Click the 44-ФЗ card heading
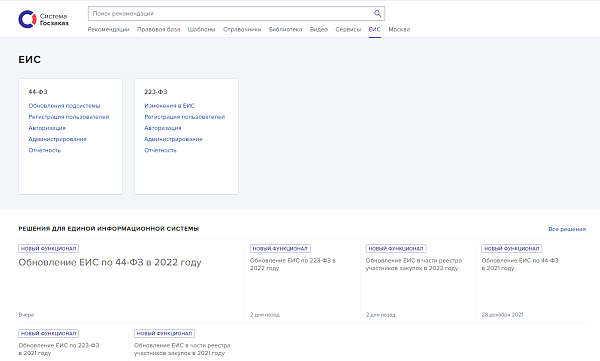This screenshot has height=361, width=600. pyautogui.click(x=38, y=92)
